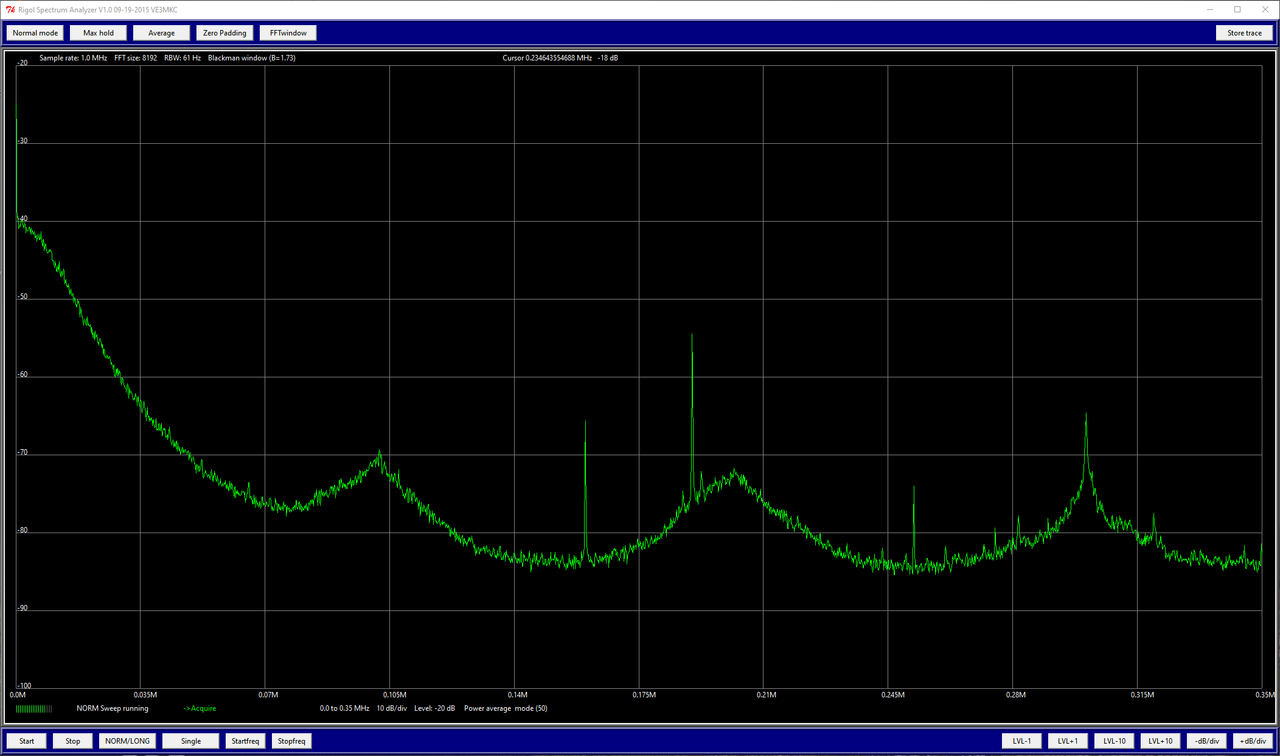Maximize the analyzer window
Screen dimensions: 1280x756
[x=1237, y=9]
